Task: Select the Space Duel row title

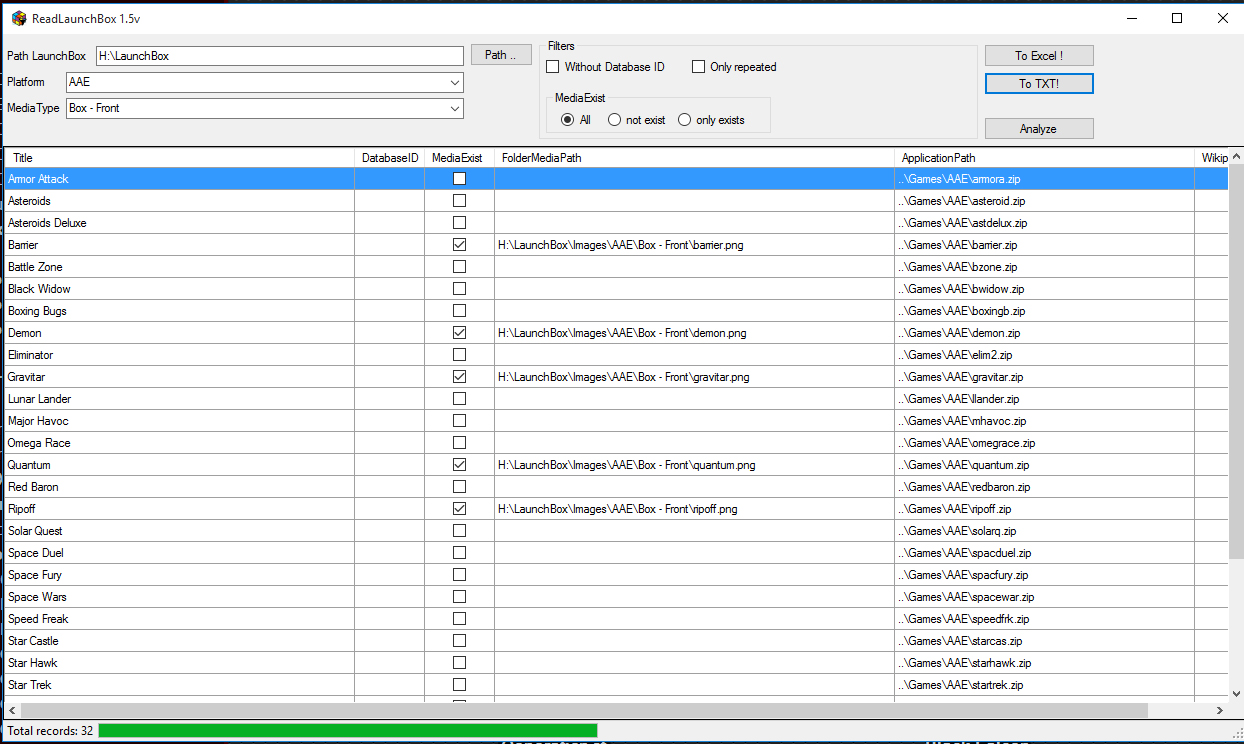Action: 36,553
